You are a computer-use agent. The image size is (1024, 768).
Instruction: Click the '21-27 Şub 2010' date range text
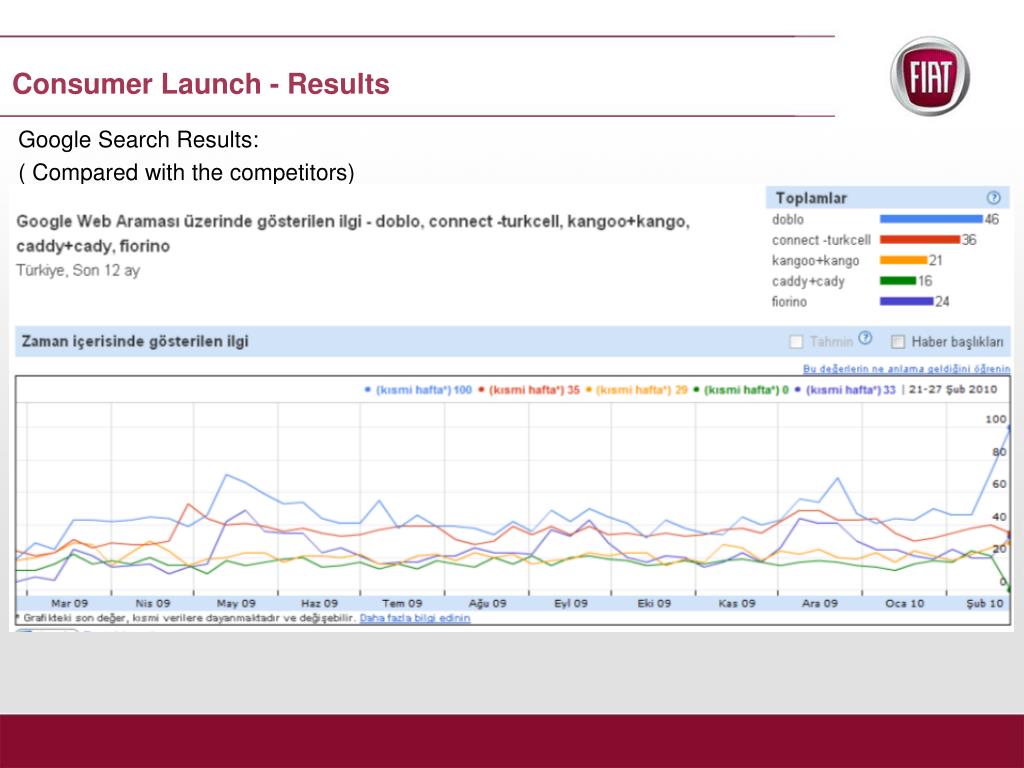click(x=953, y=389)
